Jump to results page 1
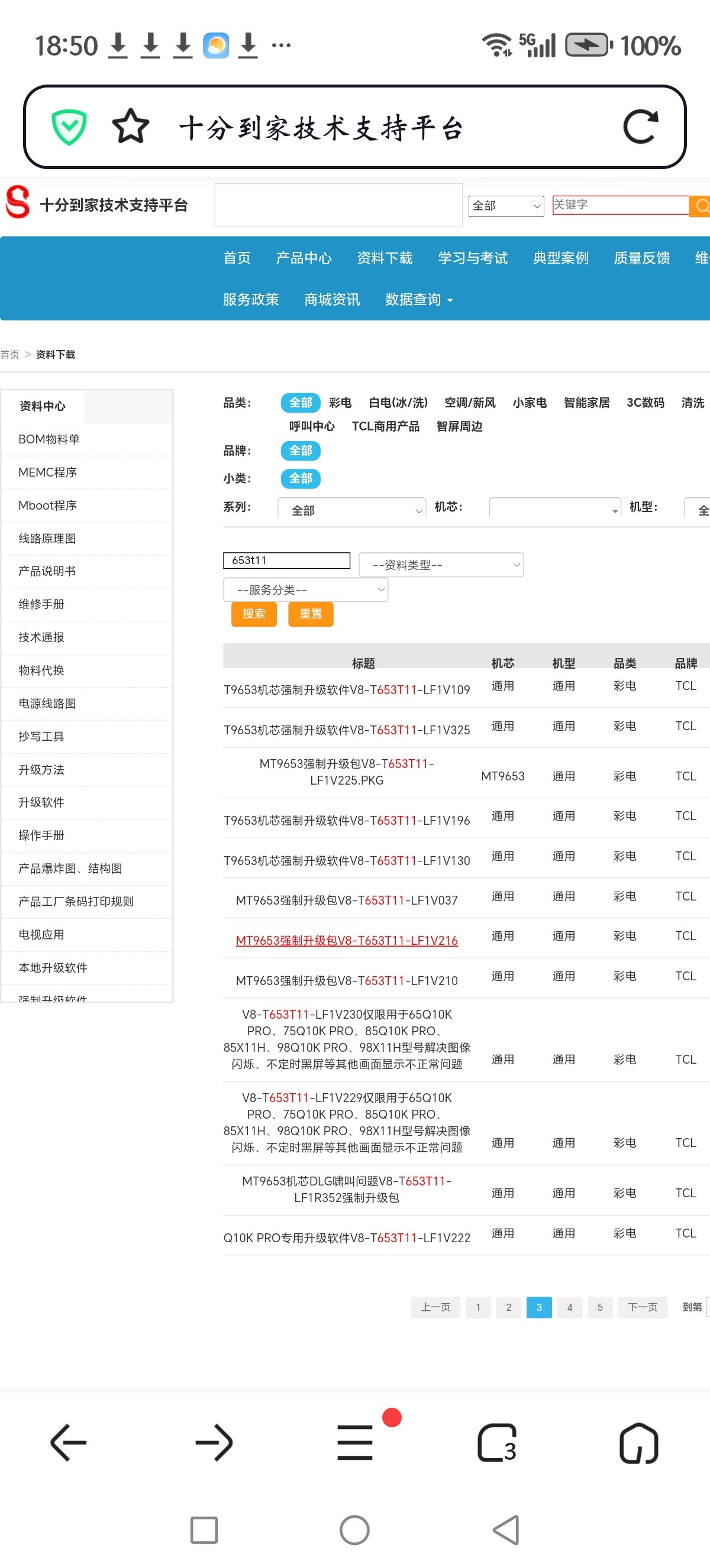Screen dimensions: 710x1568 tap(478, 1307)
